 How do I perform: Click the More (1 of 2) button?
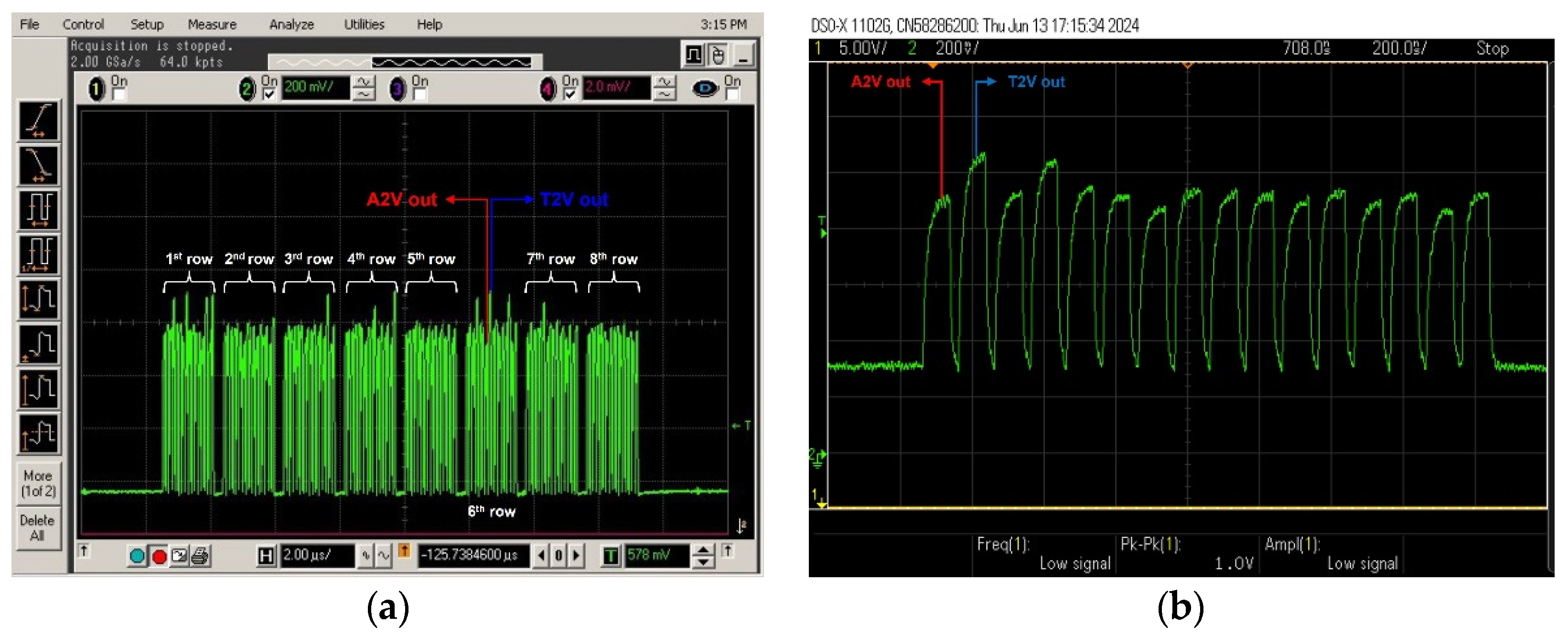tap(38, 483)
